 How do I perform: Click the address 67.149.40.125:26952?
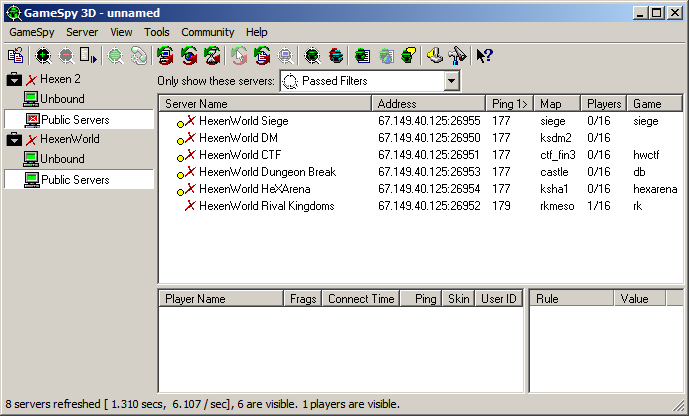[x=429, y=206]
